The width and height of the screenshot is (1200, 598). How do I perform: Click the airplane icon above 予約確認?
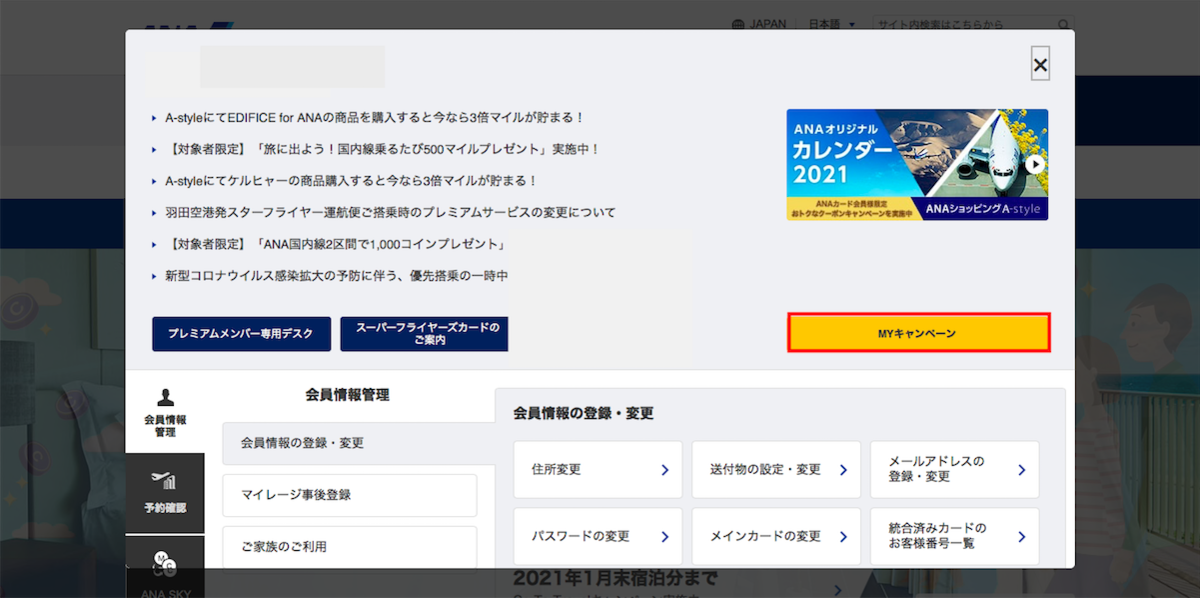point(164,481)
